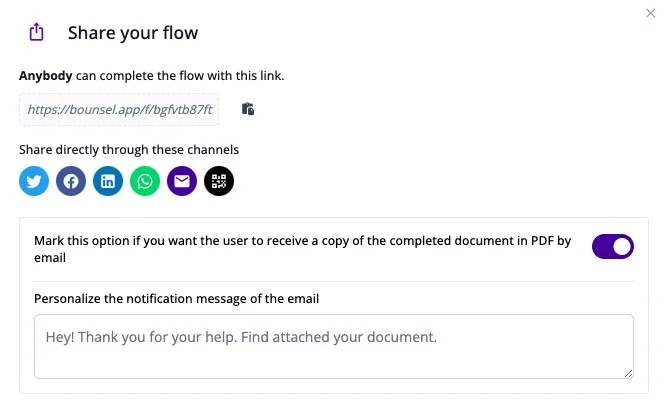Share the flow on Twitter
This screenshot has height=413, width=668.
[x=34, y=181]
